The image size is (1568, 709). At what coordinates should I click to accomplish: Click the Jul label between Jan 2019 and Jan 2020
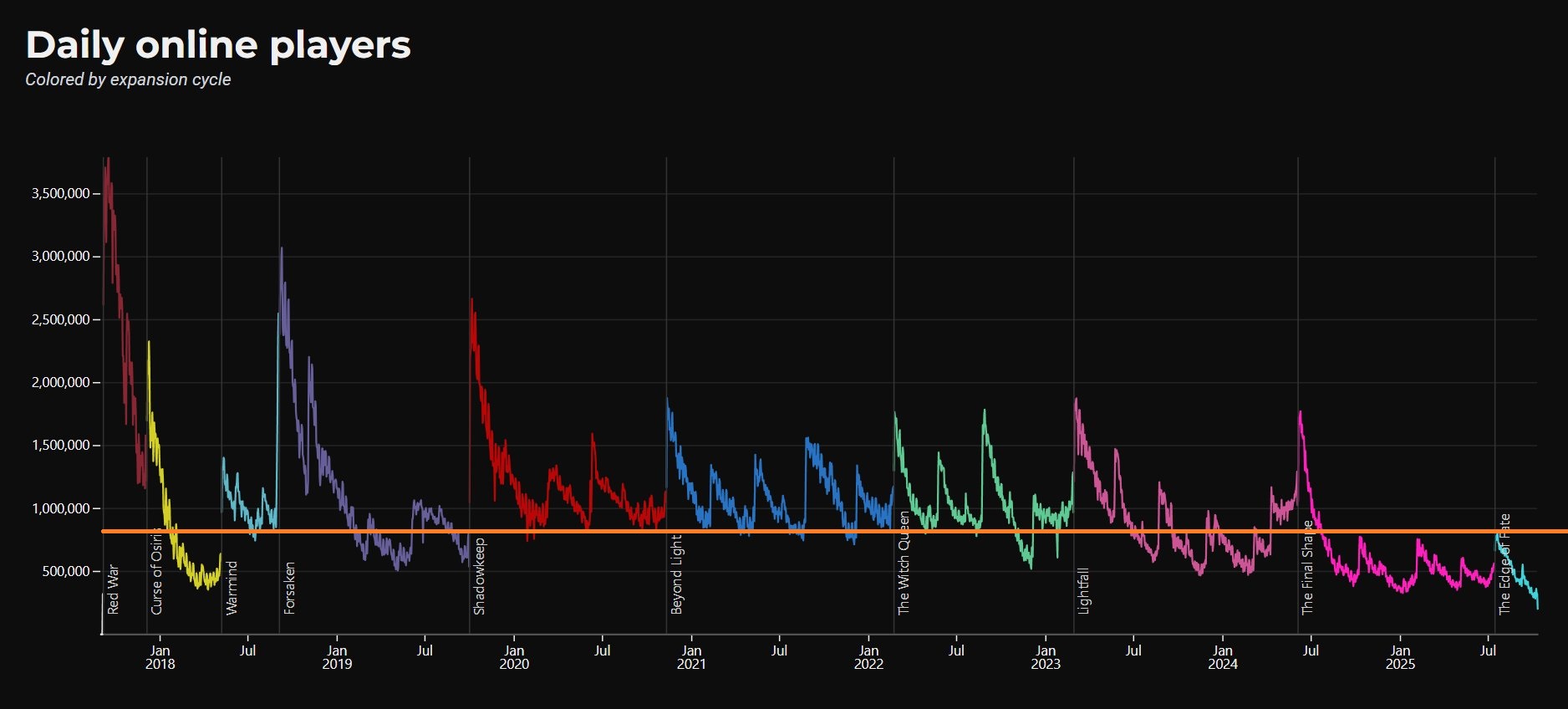point(425,650)
